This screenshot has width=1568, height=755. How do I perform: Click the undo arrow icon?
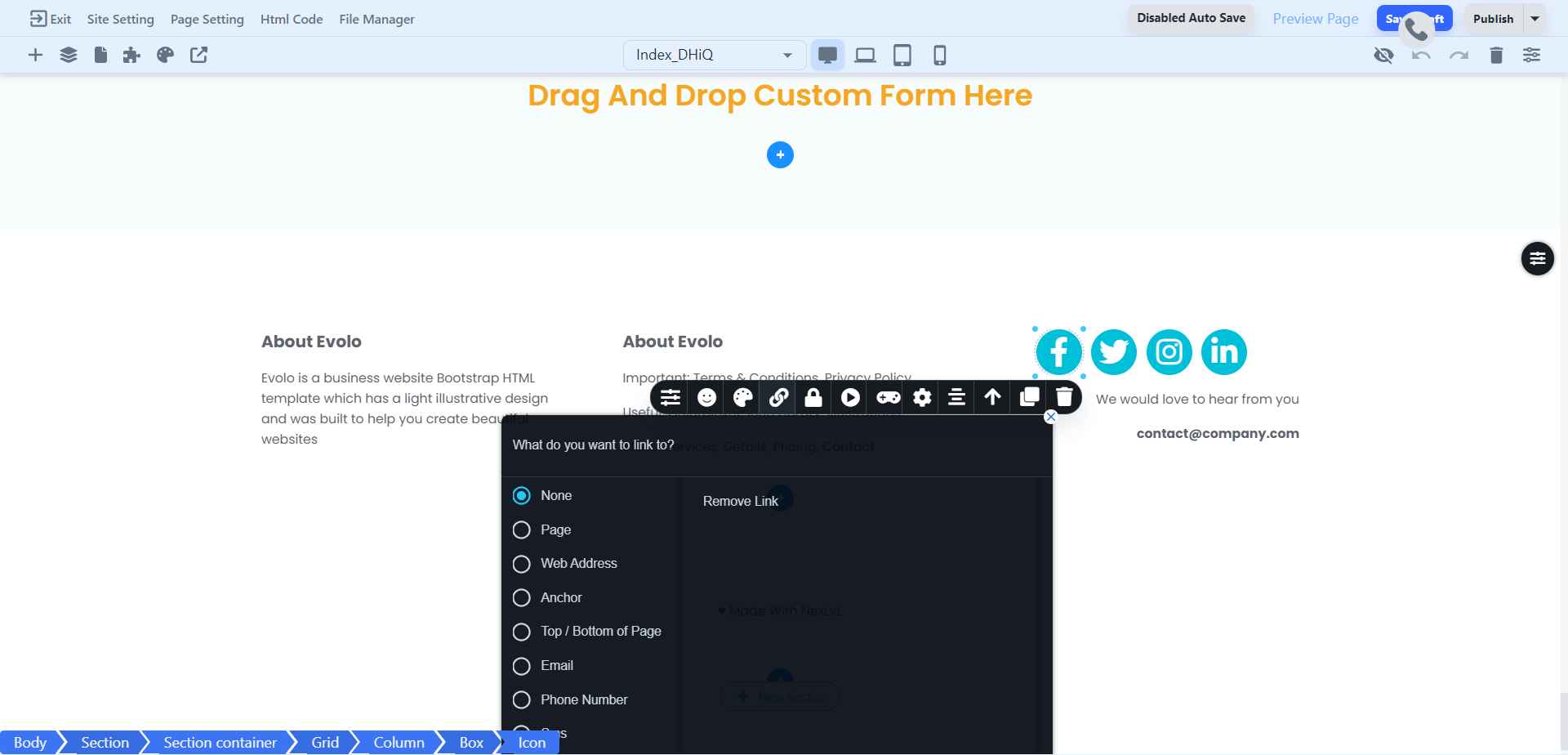(x=1421, y=55)
